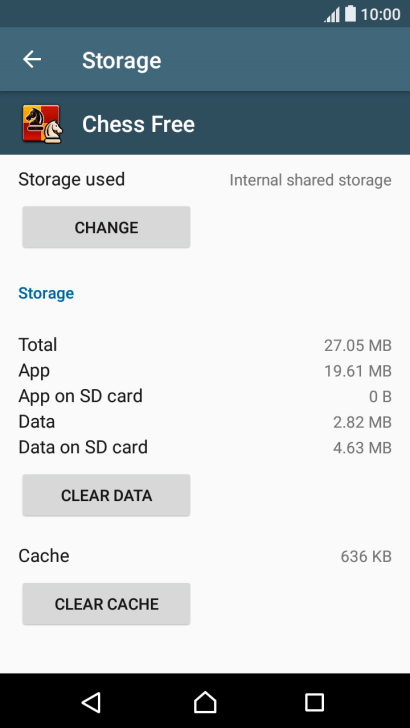
Task: Tap the battery icon in status bar
Action: click(x=350, y=14)
